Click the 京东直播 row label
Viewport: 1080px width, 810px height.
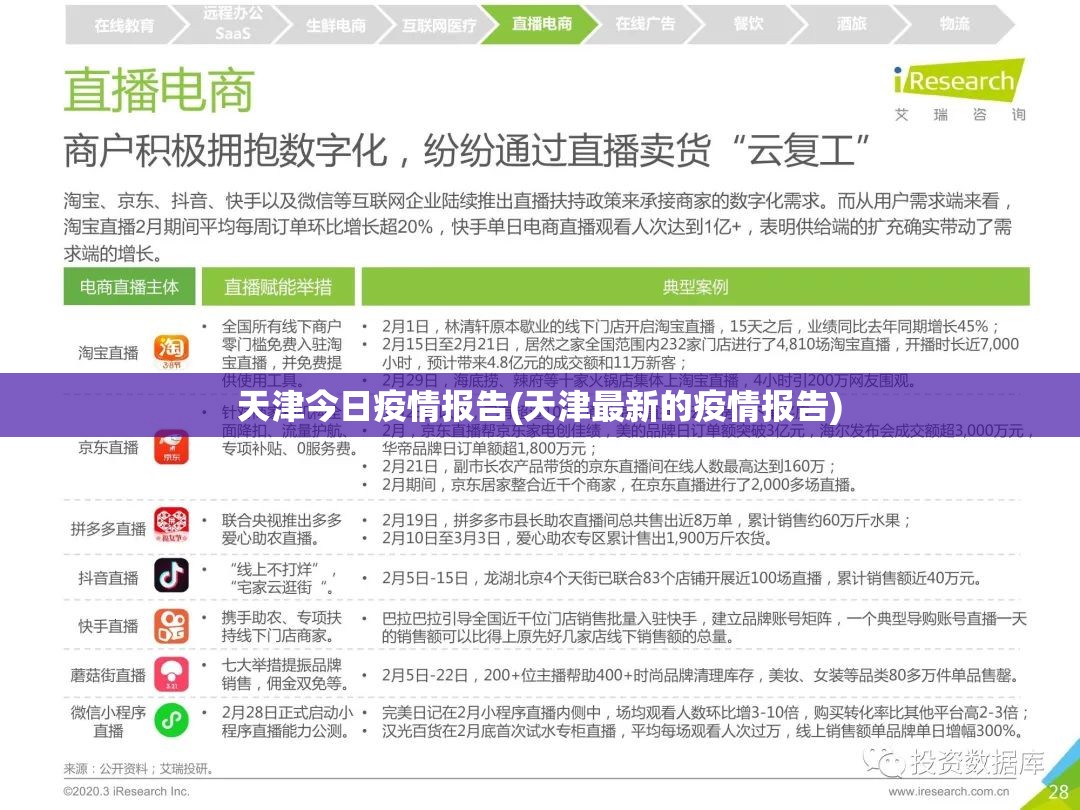pyautogui.click(x=108, y=448)
